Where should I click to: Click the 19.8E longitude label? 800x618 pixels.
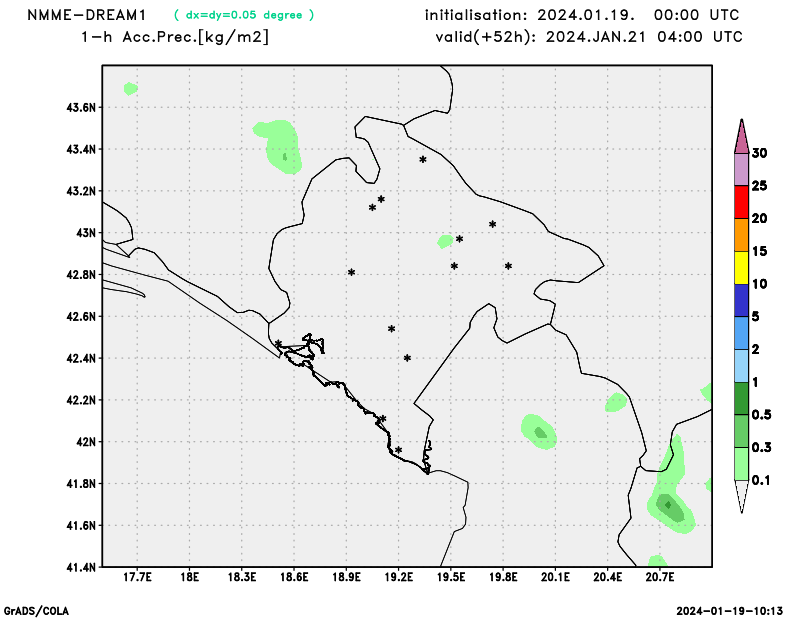click(x=503, y=577)
